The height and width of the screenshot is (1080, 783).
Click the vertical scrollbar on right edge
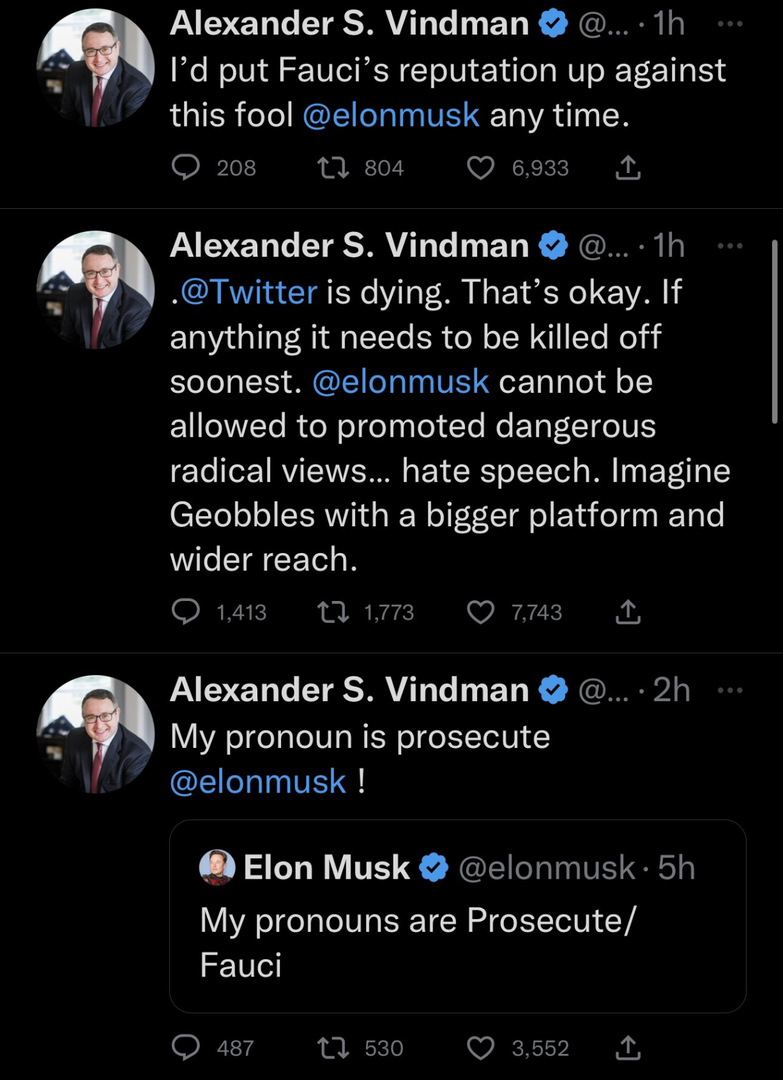tap(776, 330)
